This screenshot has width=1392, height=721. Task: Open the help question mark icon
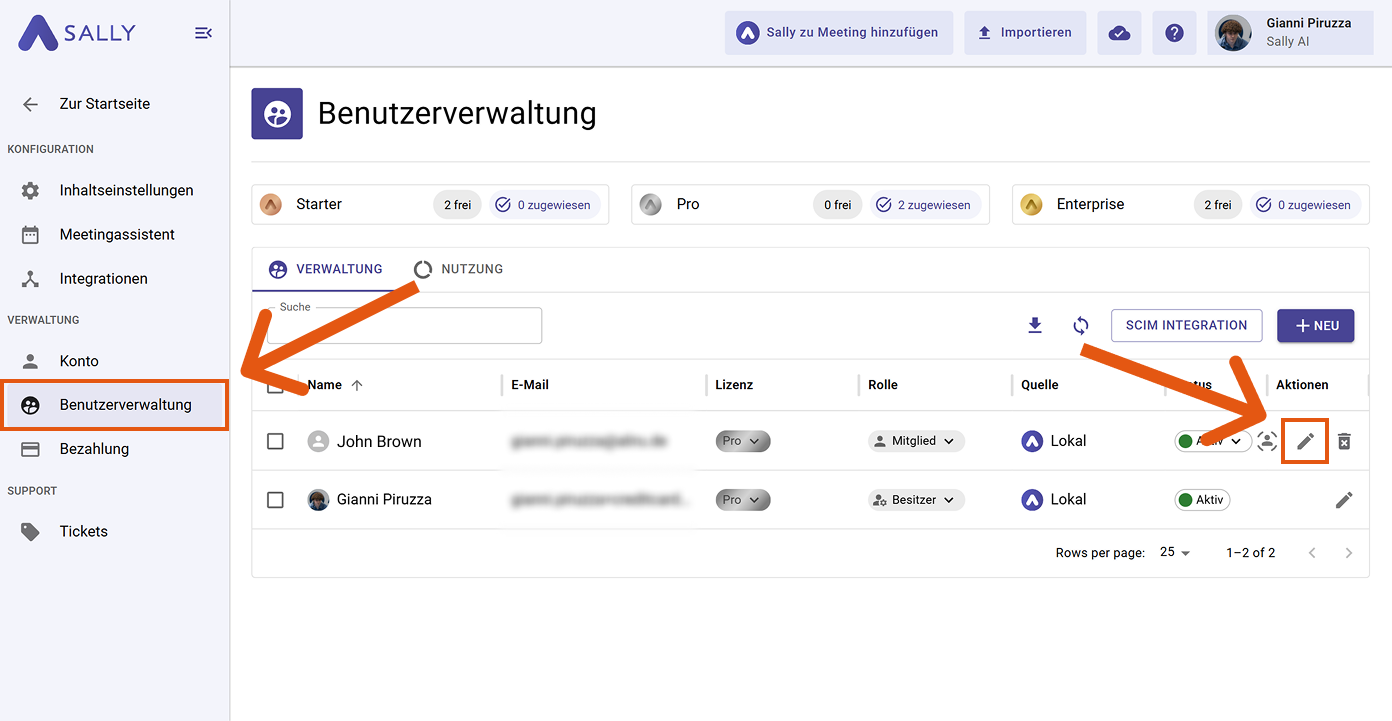click(1174, 32)
